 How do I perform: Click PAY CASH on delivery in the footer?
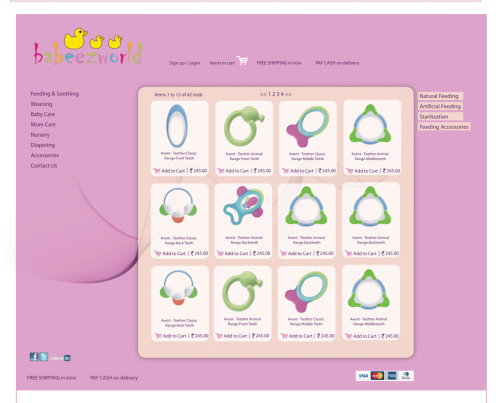114,378
